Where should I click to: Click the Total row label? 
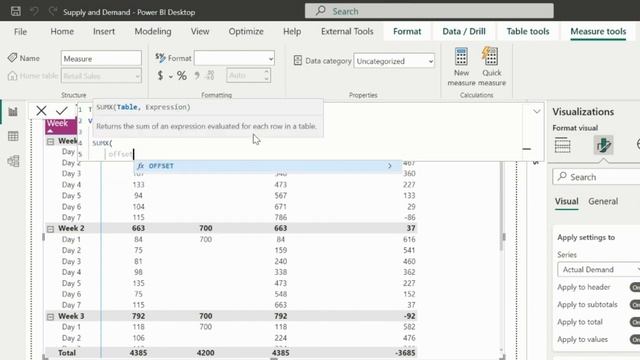coord(67,353)
